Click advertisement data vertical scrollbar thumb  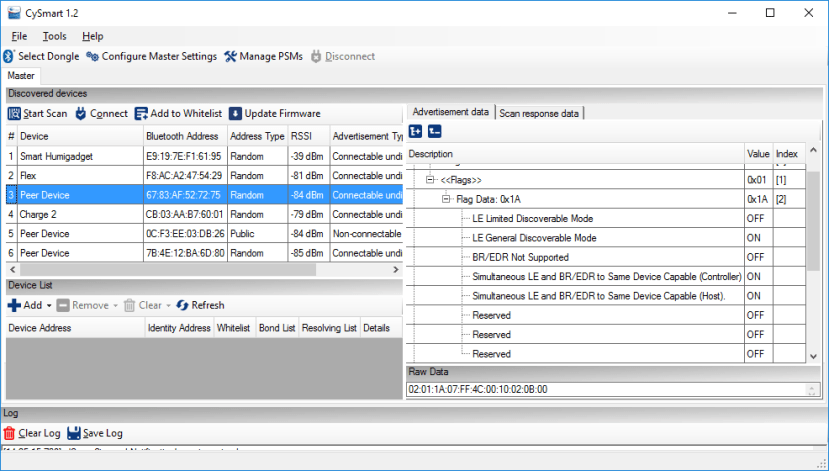tap(814, 221)
